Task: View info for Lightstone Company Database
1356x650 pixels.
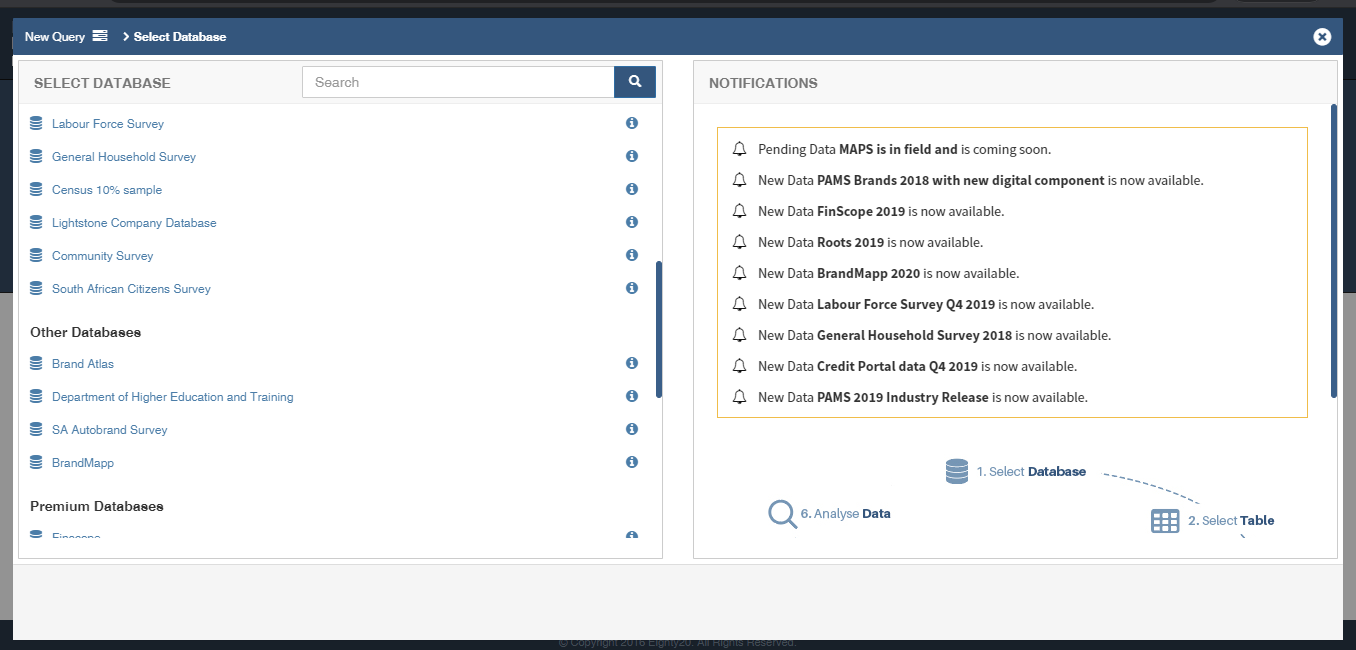Action: 632,222
